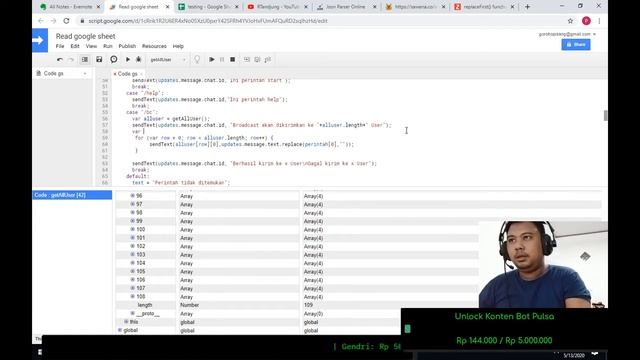
Task: Click the Step into debugger icon
Action: click(x=247, y=60)
